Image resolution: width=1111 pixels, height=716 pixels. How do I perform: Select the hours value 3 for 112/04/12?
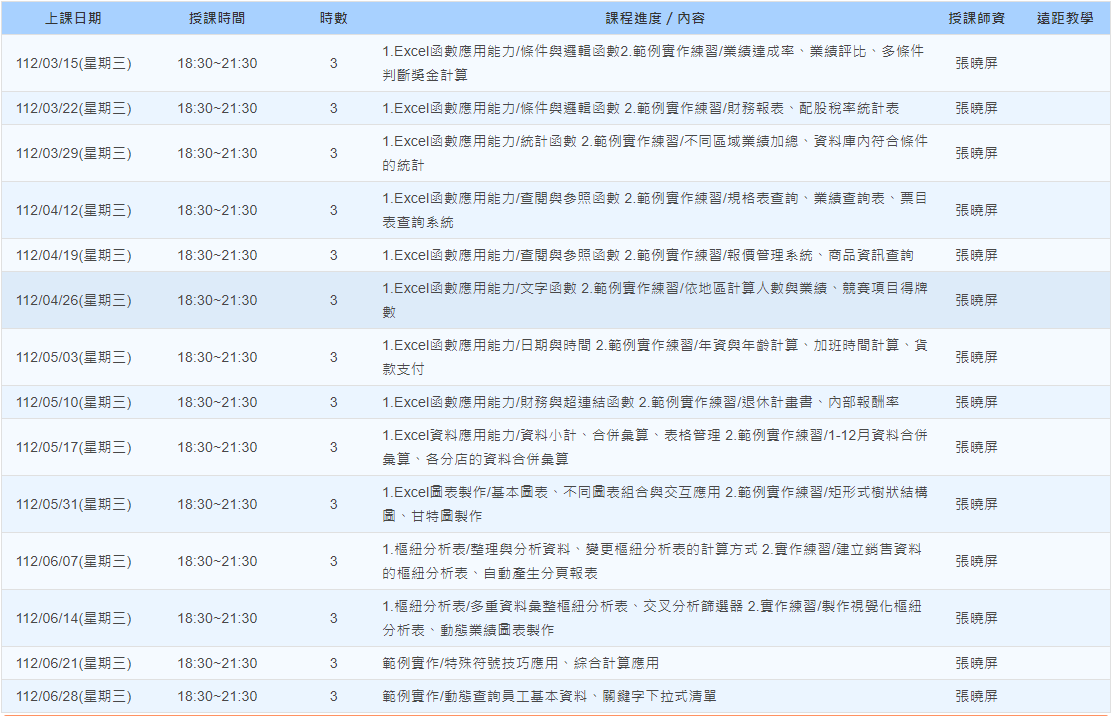click(x=333, y=210)
